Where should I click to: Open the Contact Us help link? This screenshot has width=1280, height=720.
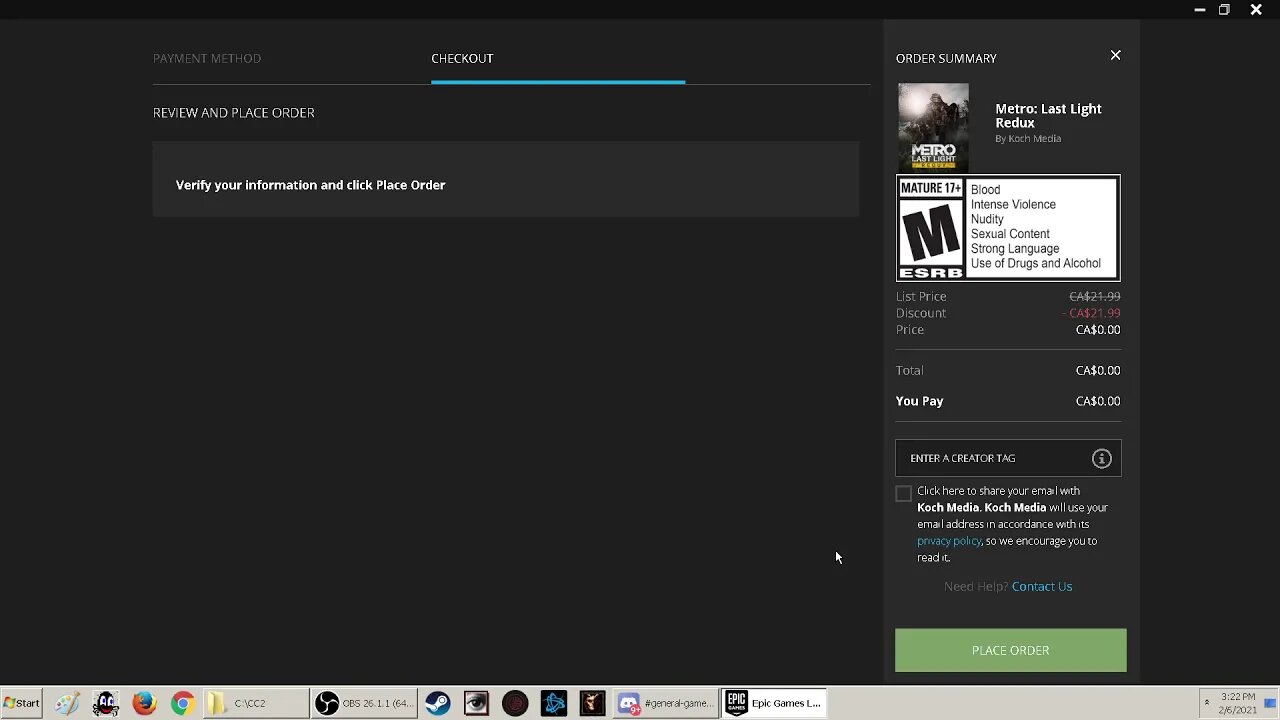(x=1041, y=586)
